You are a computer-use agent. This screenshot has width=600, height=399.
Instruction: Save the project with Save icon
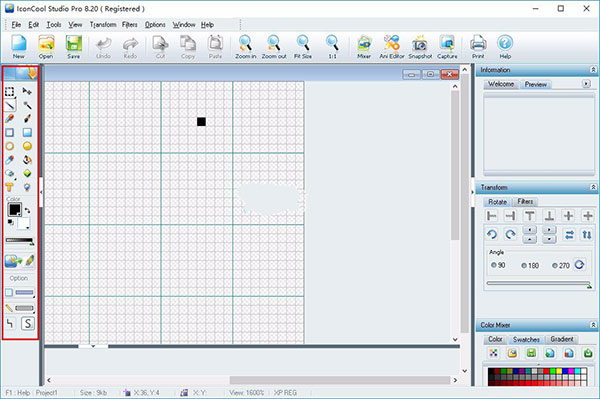(73, 47)
